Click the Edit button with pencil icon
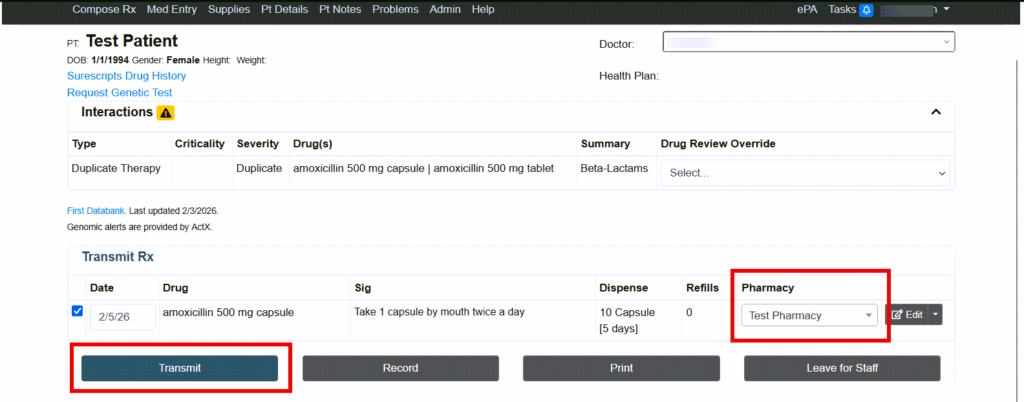Screen dimensions: 1024x402 point(906,315)
